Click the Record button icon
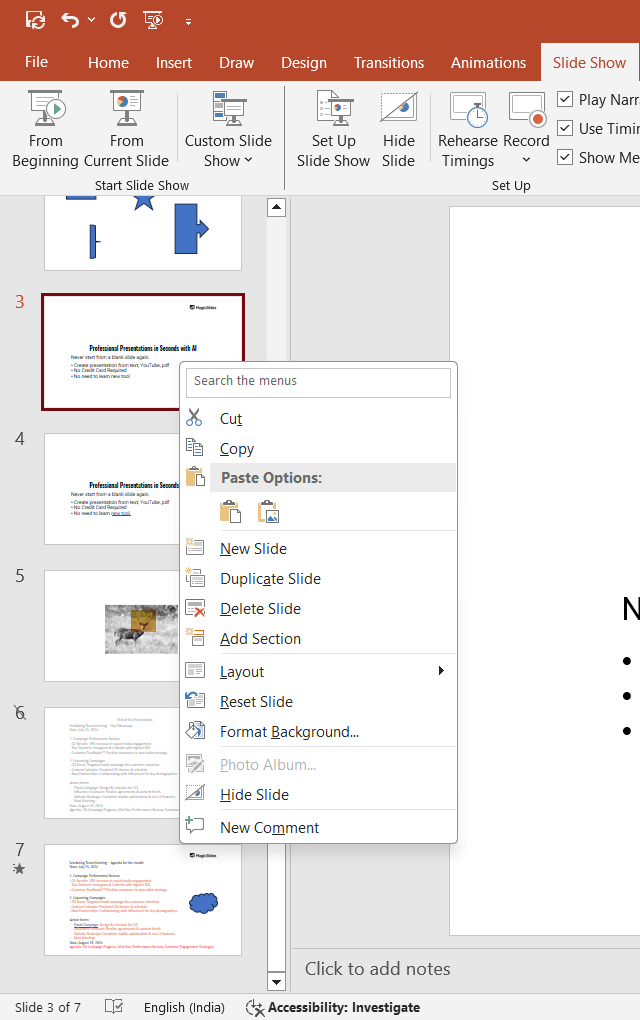Viewport: 640px width, 1020px height. [x=526, y=109]
